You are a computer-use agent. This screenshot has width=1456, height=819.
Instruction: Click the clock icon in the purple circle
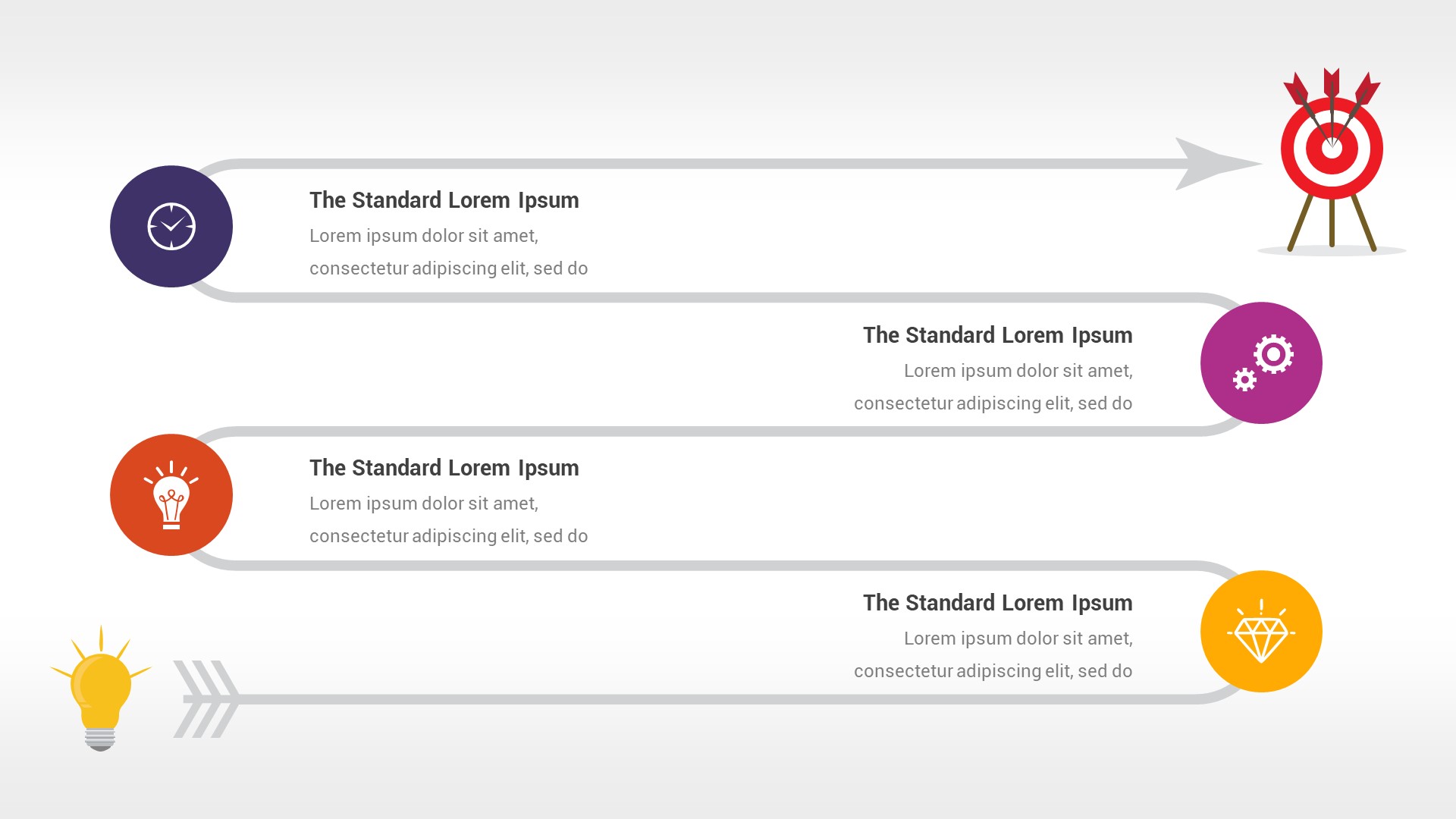coord(171,226)
